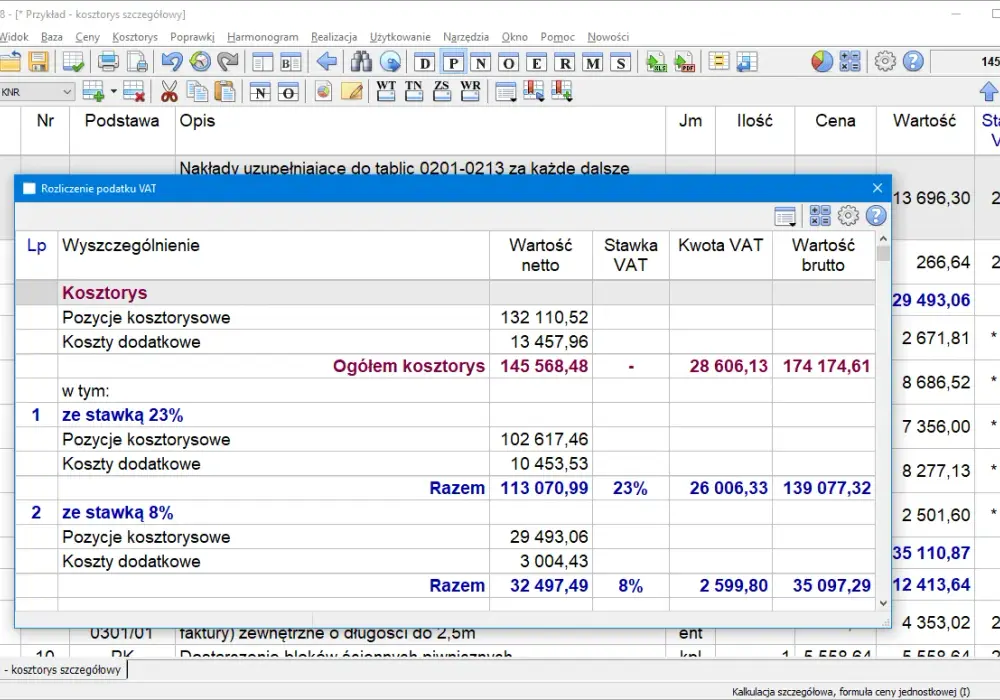Switch to the M view button
This screenshot has width=1000, height=700.
(x=593, y=62)
